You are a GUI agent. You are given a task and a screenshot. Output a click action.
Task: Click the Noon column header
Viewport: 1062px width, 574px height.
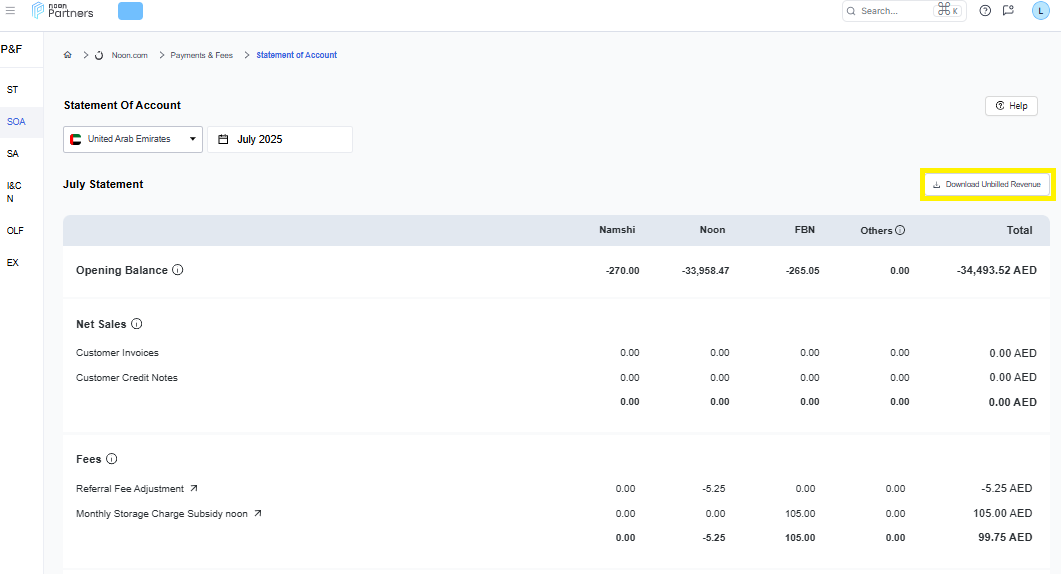click(713, 230)
